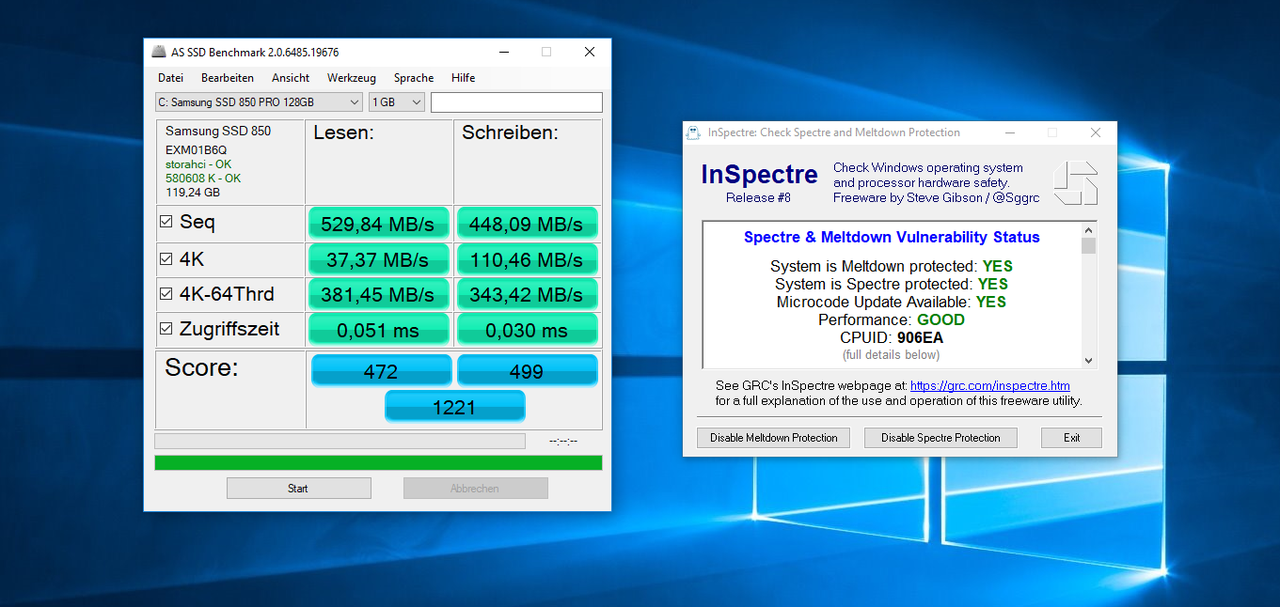Click the empty grey progress bar above green bar
Screen dimensions: 1280x607
[340, 441]
